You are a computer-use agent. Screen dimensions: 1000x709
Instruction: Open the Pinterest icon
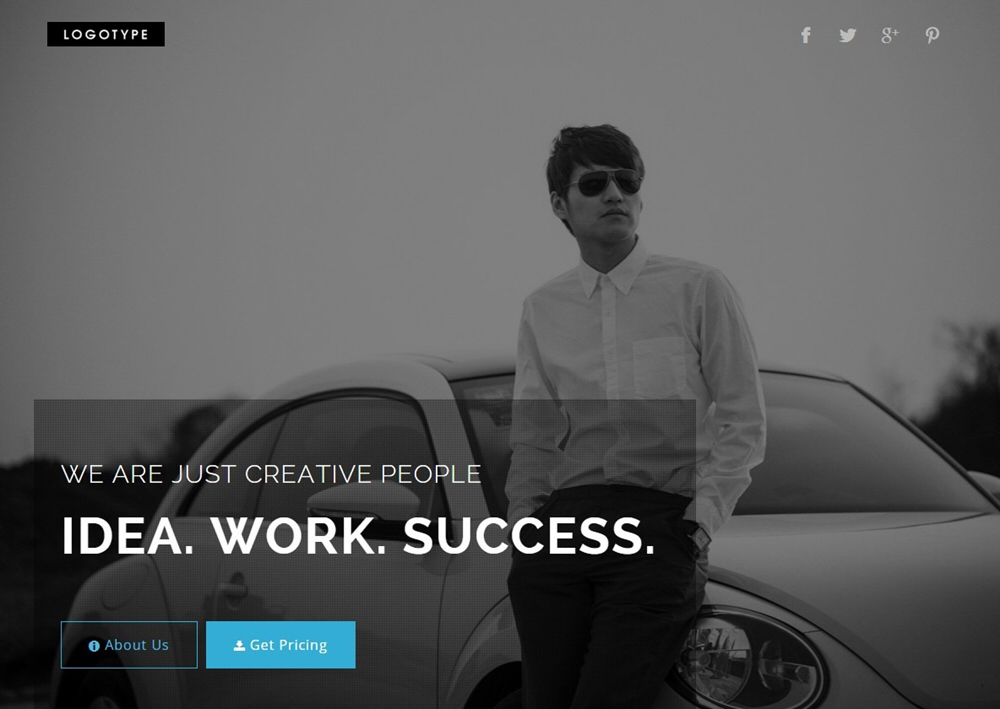932,35
